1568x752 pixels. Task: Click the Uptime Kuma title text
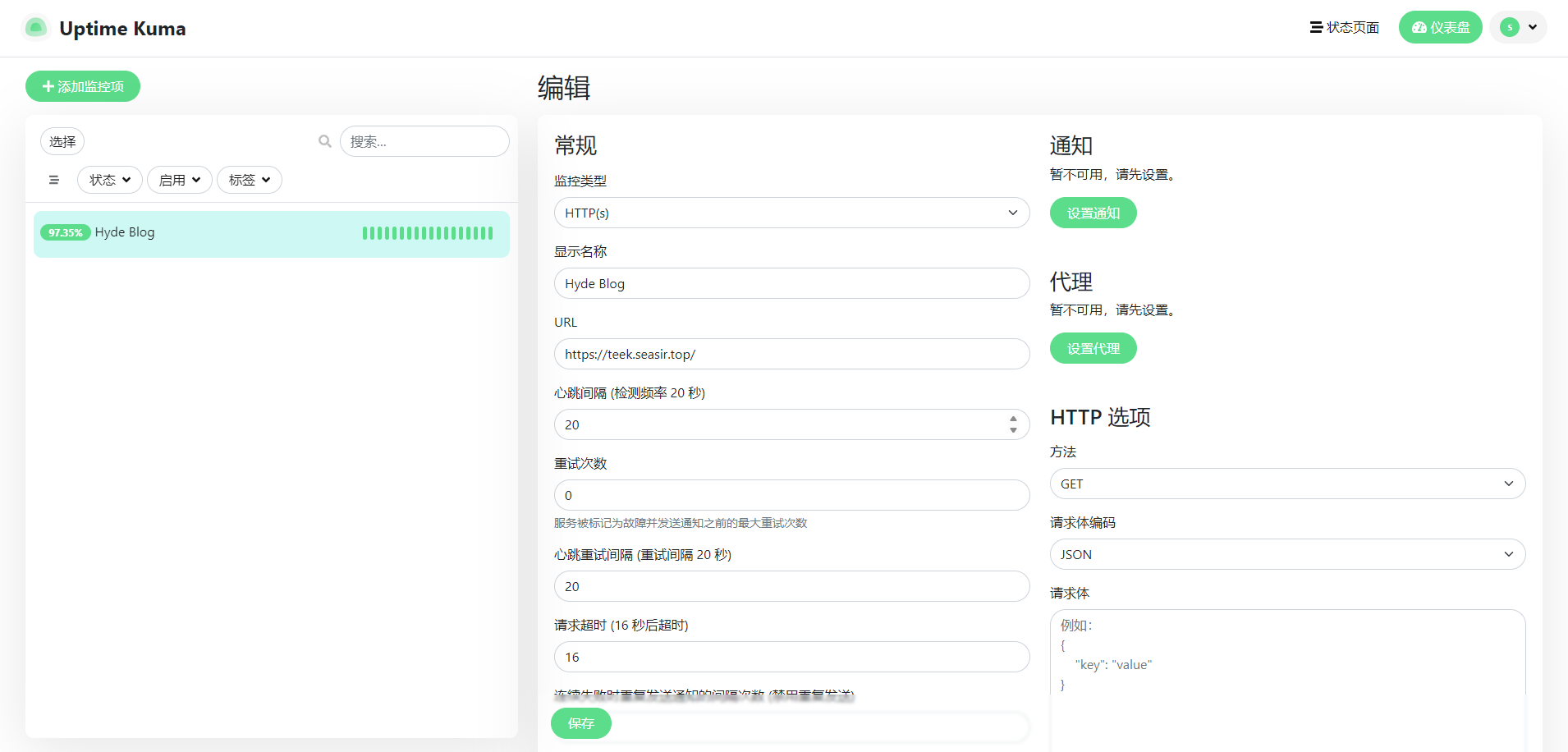coord(122,29)
